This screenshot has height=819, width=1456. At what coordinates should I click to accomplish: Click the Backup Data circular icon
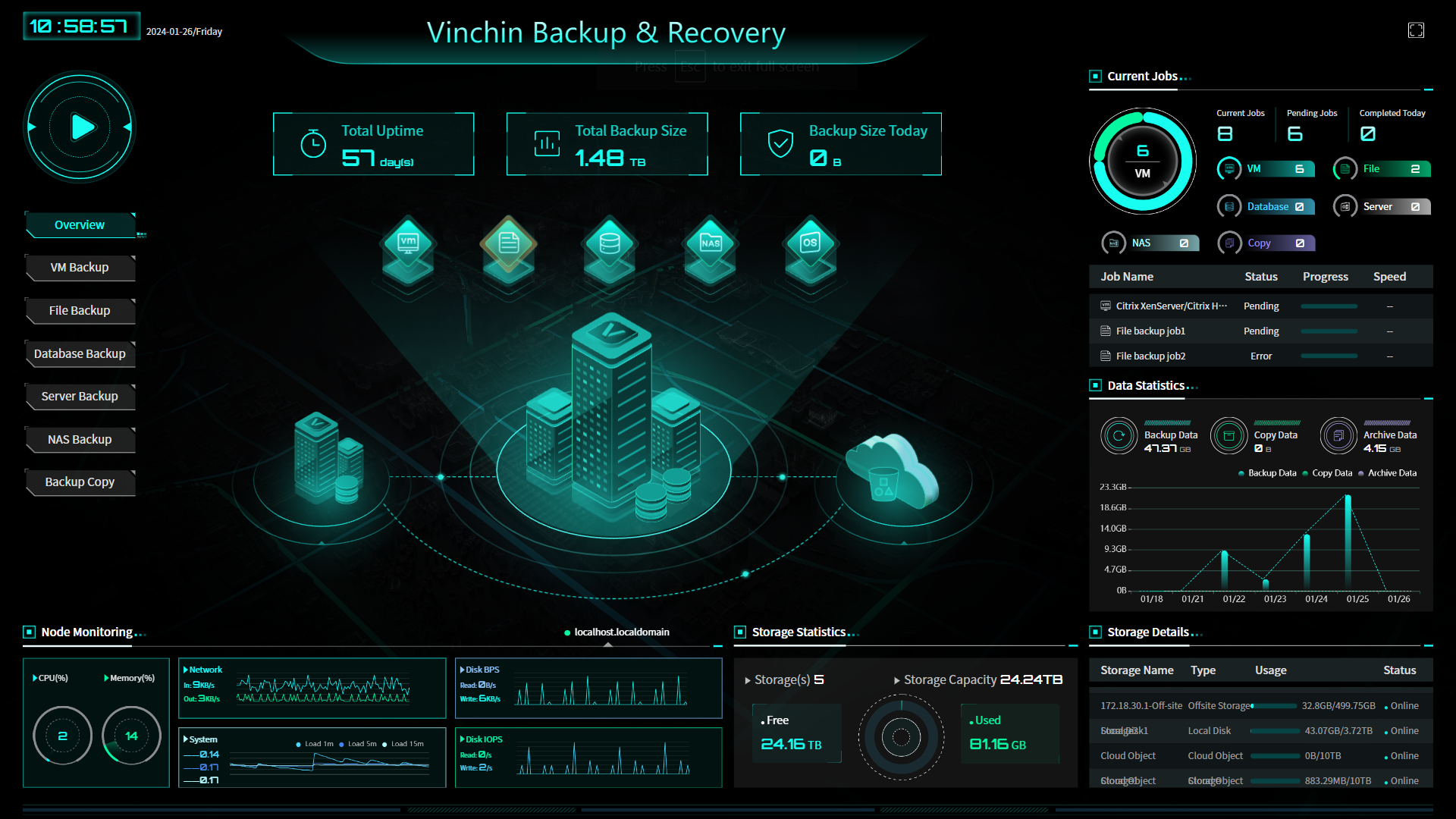point(1119,436)
